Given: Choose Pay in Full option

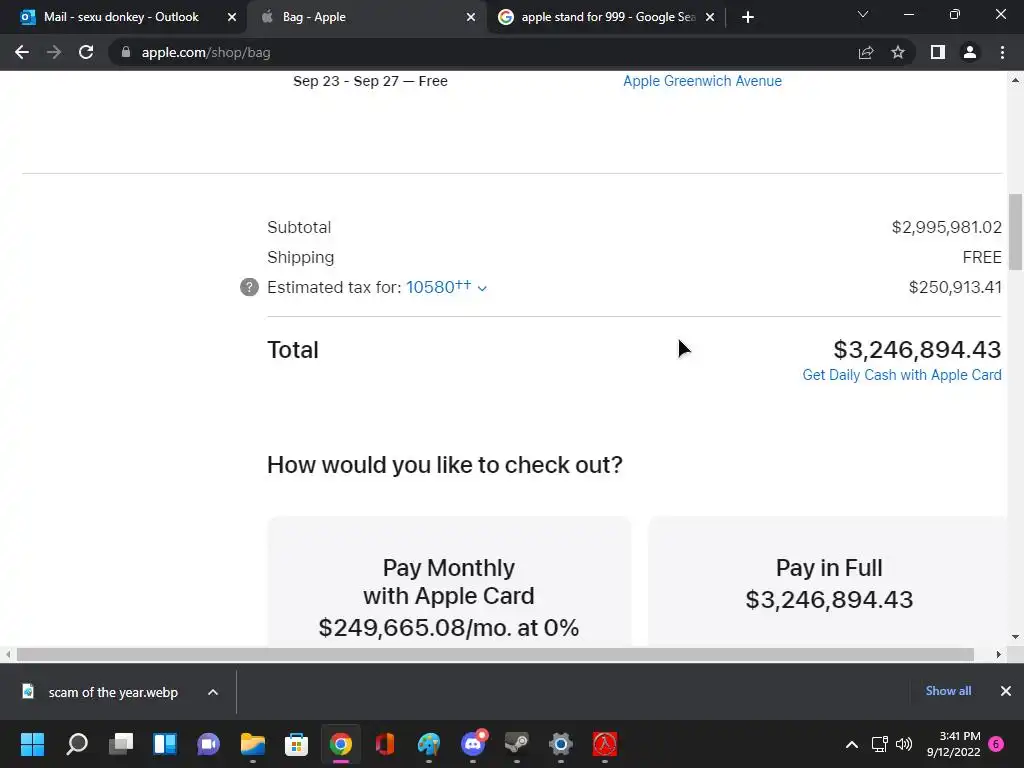Looking at the screenshot, I should point(829,582).
